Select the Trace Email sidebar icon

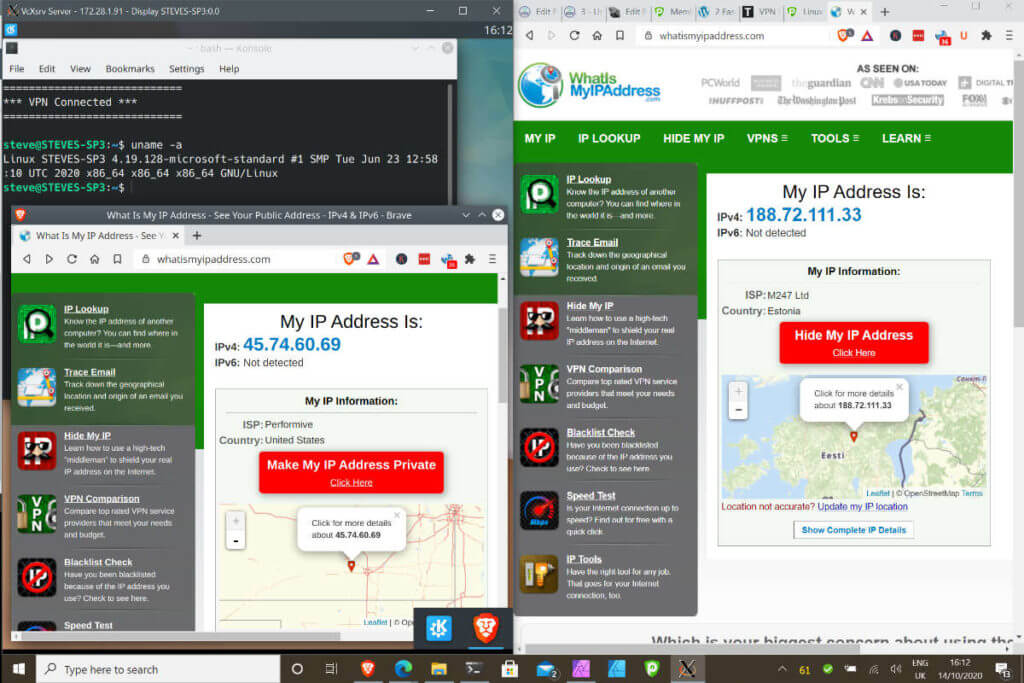[540, 257]
